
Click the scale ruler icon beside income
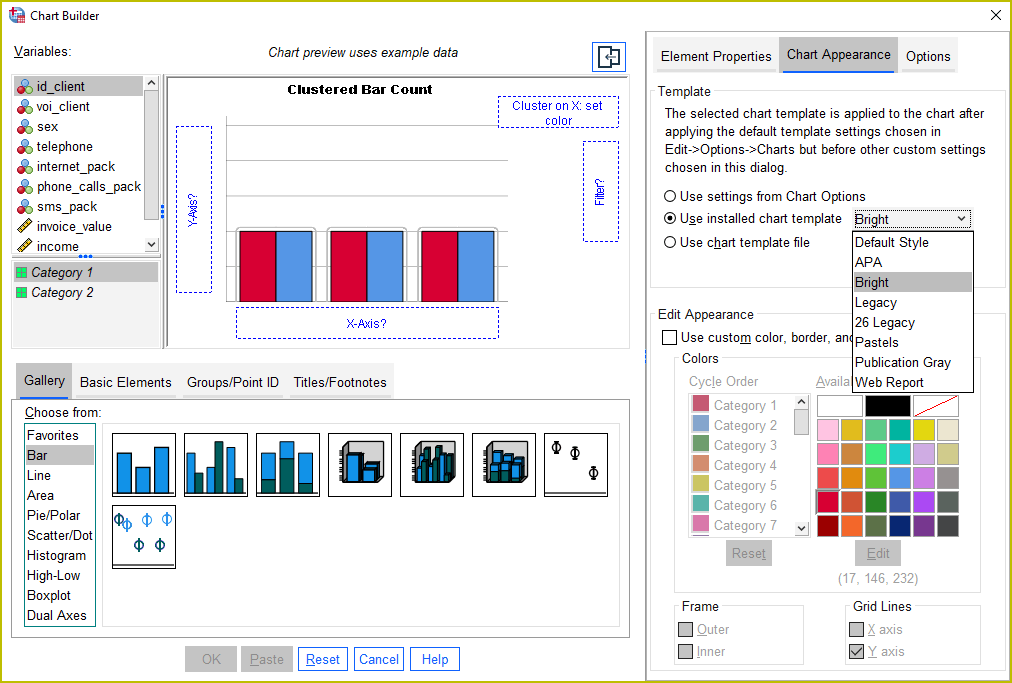click(x=25, y=246)
